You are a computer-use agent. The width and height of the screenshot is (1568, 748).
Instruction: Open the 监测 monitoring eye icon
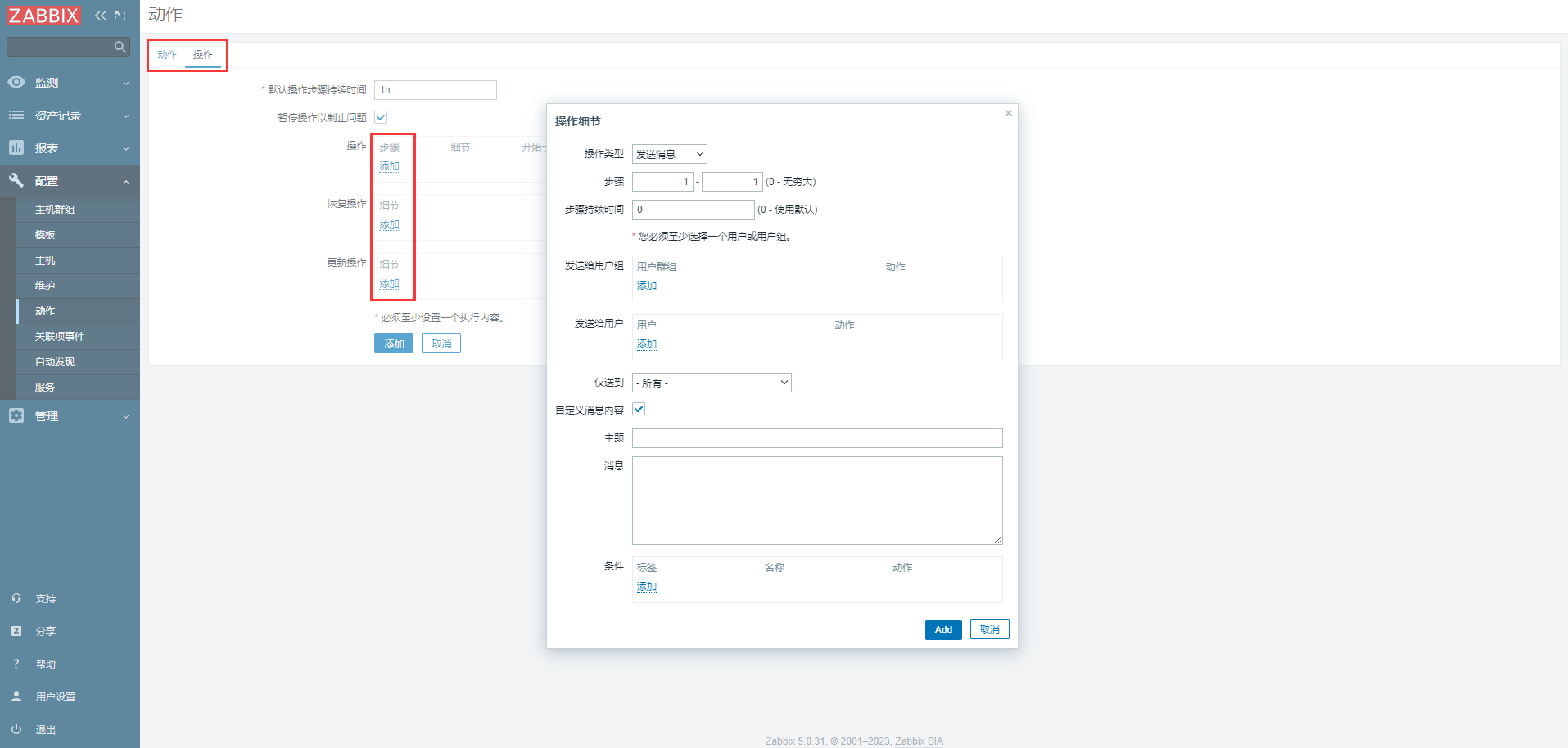[x=16, y=83]
